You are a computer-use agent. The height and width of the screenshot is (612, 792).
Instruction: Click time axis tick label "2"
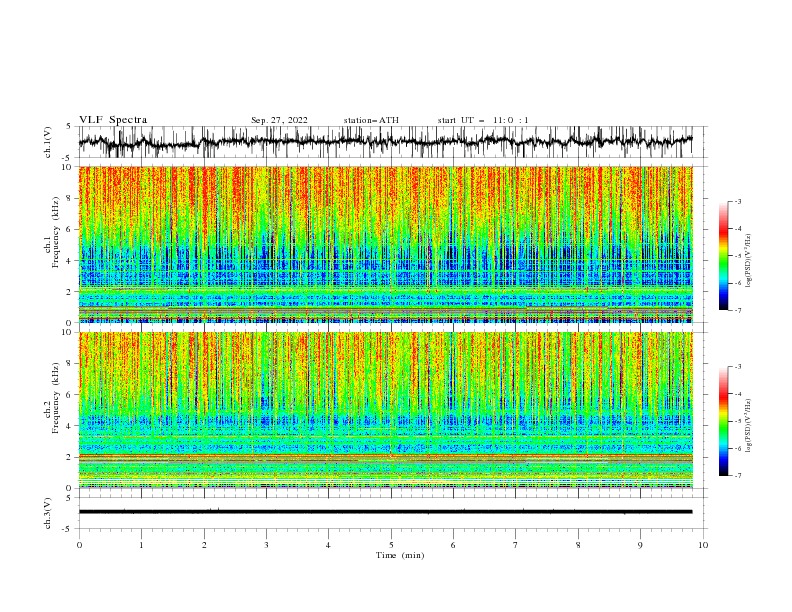[x=204, y=545]
